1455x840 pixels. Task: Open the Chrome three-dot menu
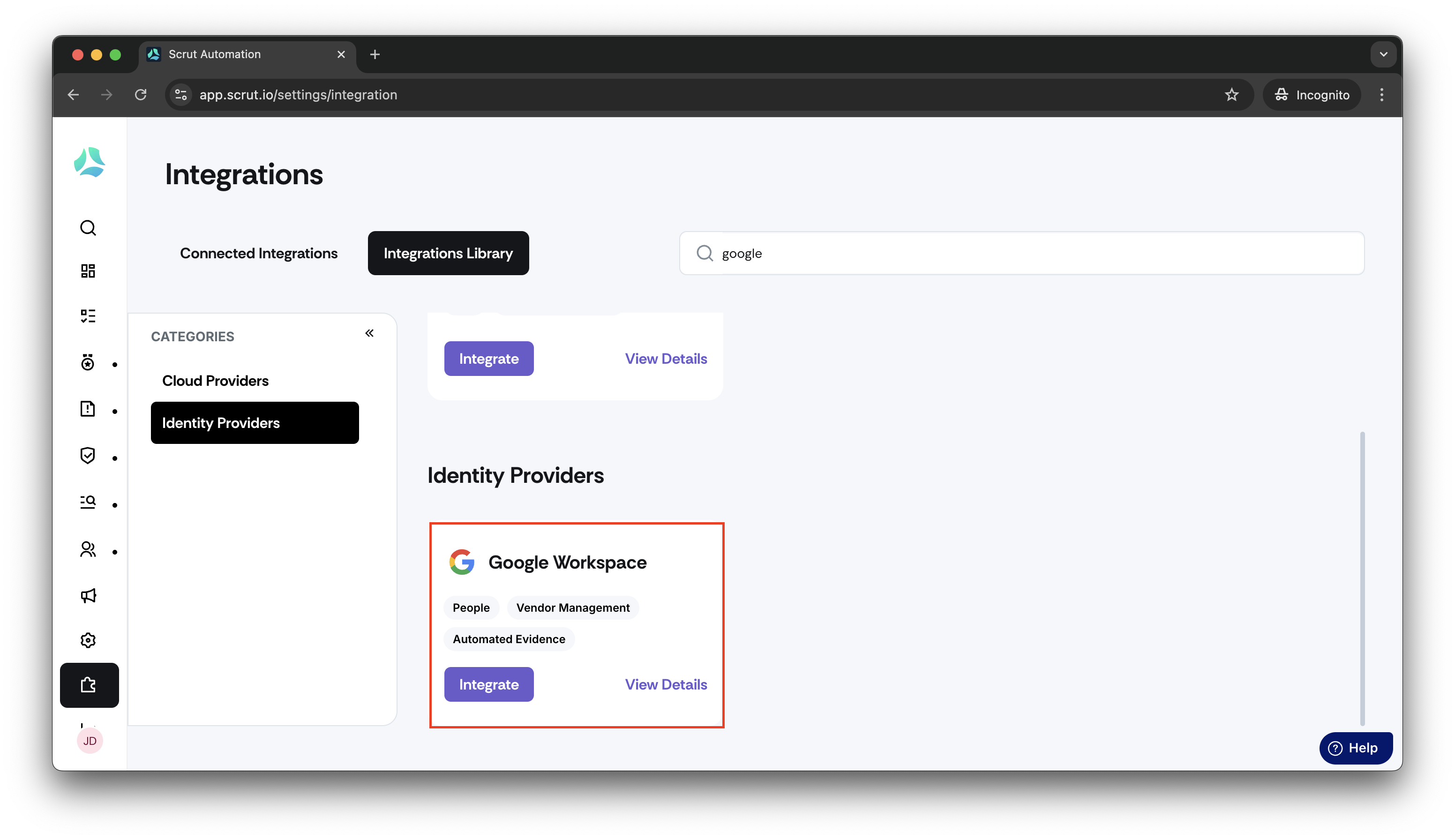click(1381, 95)
